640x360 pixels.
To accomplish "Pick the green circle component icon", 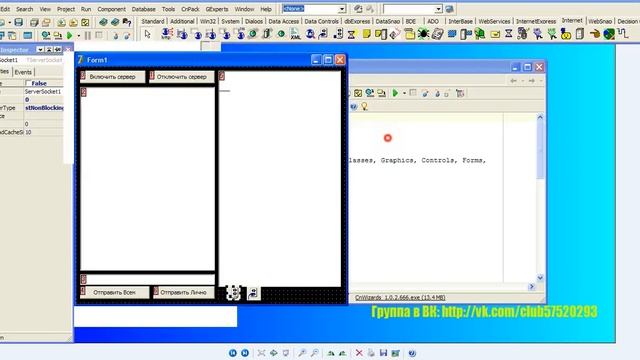I will coord(281,34).
